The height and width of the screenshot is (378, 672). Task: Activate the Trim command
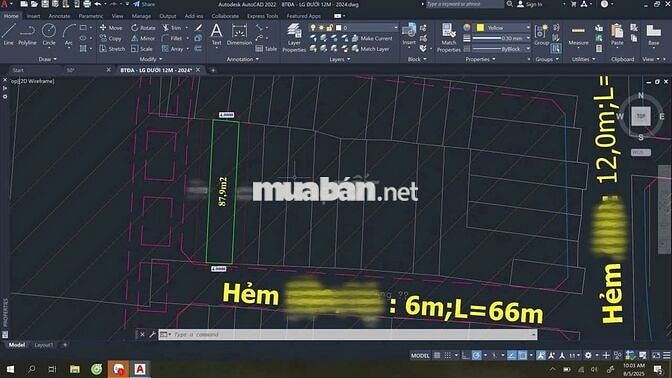click(x=171, y=27)
